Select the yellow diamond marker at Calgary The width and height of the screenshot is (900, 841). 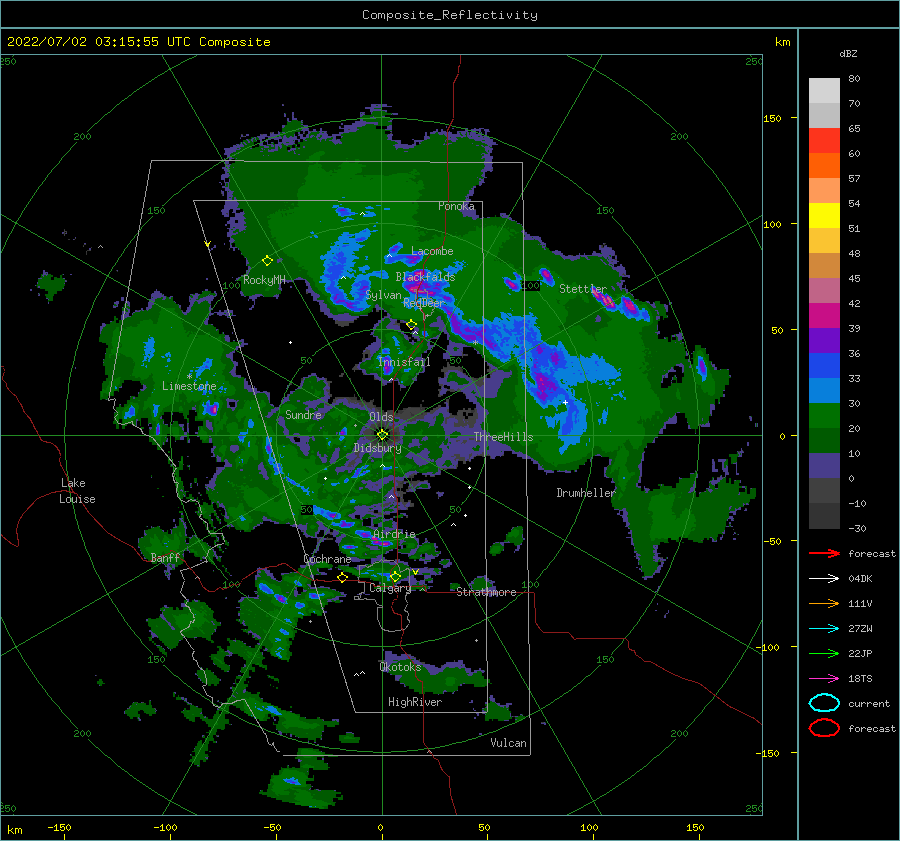[x=395, y=576]
